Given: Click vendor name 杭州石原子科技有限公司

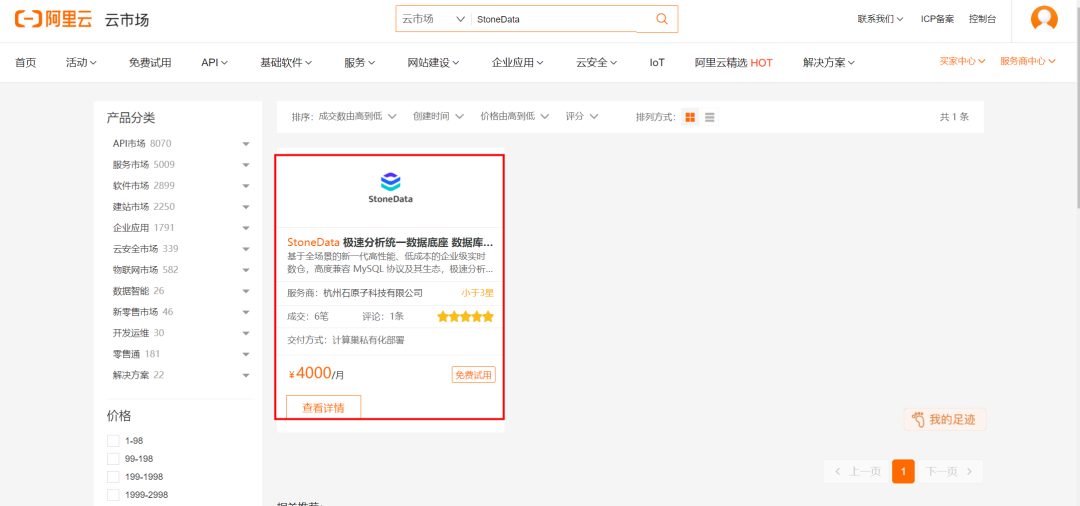Looking at the screenshot, I should click(x=373, y=293).
